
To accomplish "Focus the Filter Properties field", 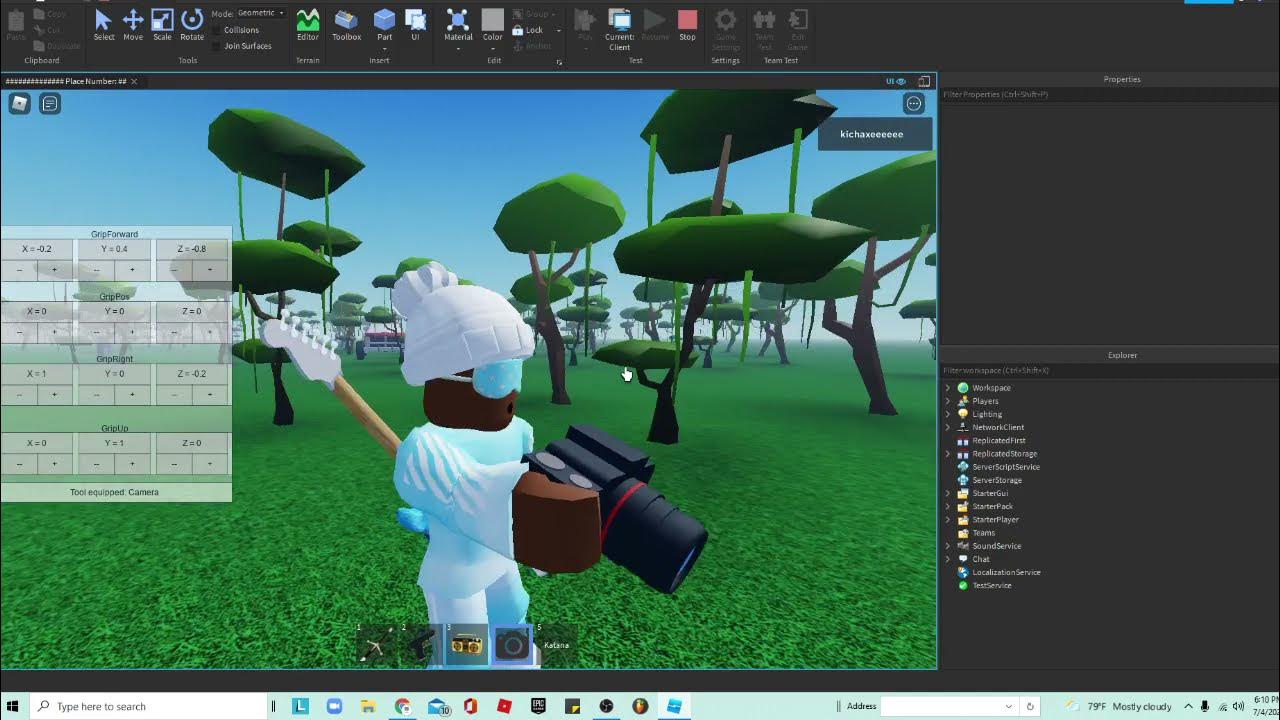I will tap(1109, 94).
